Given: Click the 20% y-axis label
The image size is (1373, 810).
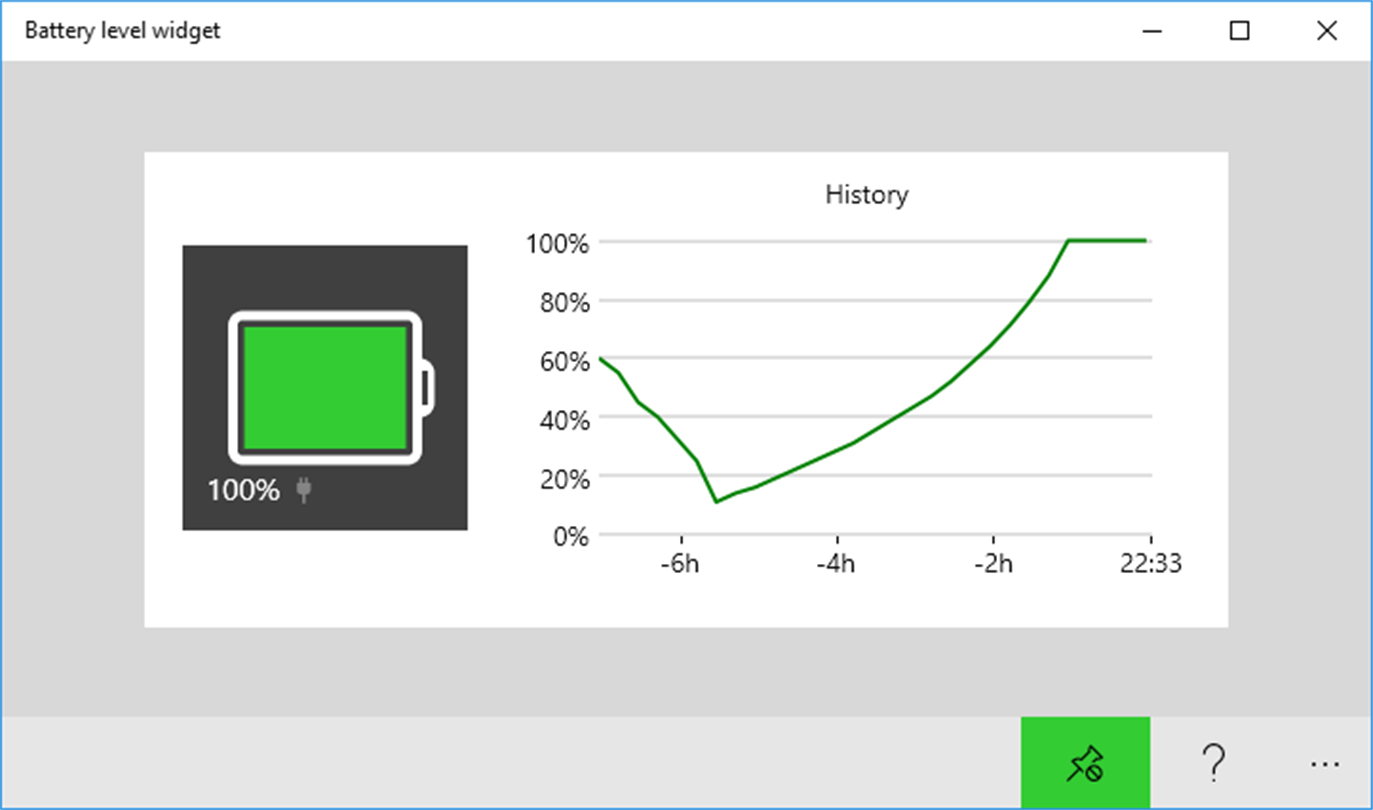Looking at the screenshot, I should [x=565, y=478].
